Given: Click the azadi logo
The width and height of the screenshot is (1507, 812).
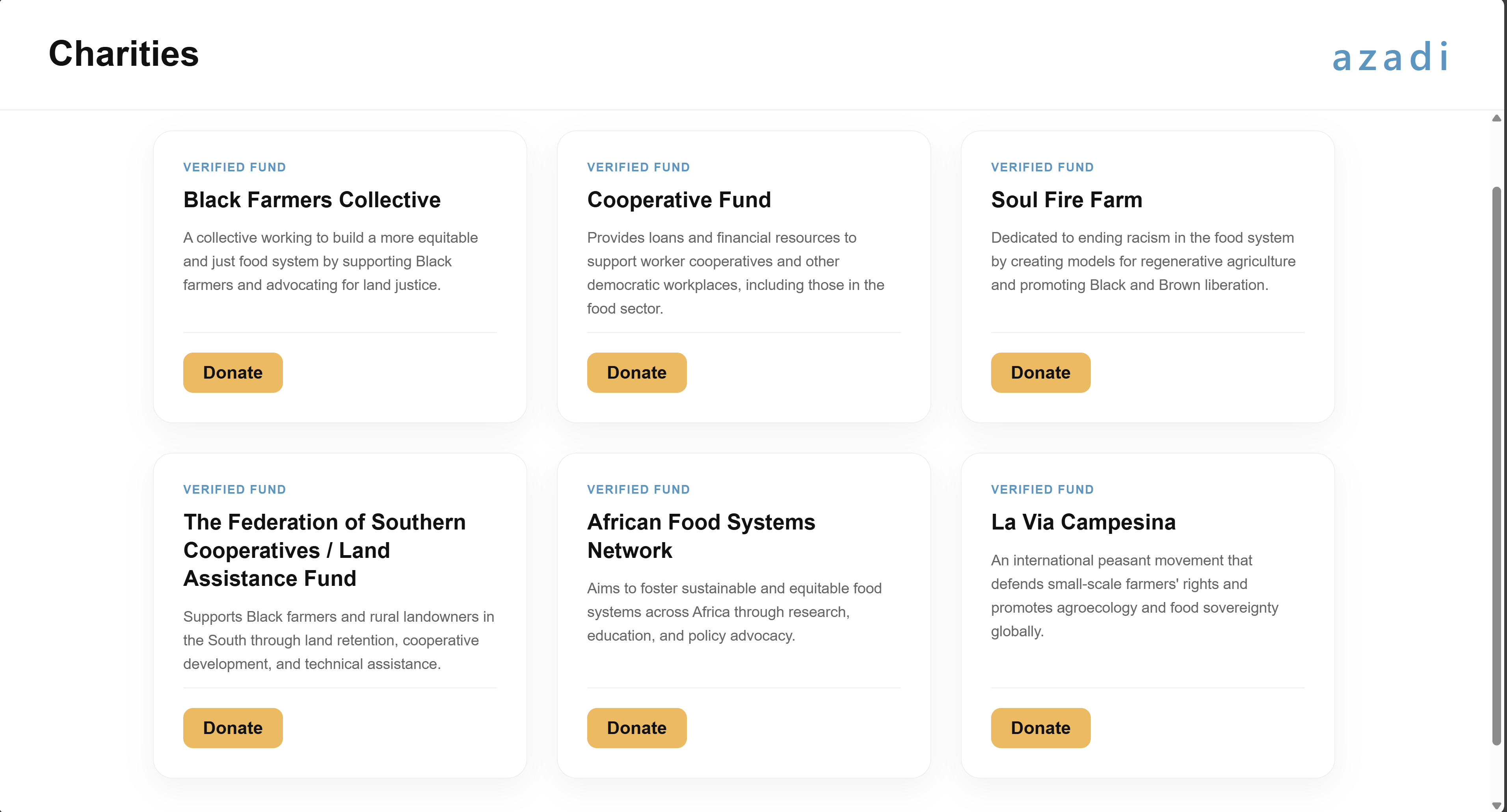Looking at the screenshot, I should pyautogui.click(x=1390, y=57).
